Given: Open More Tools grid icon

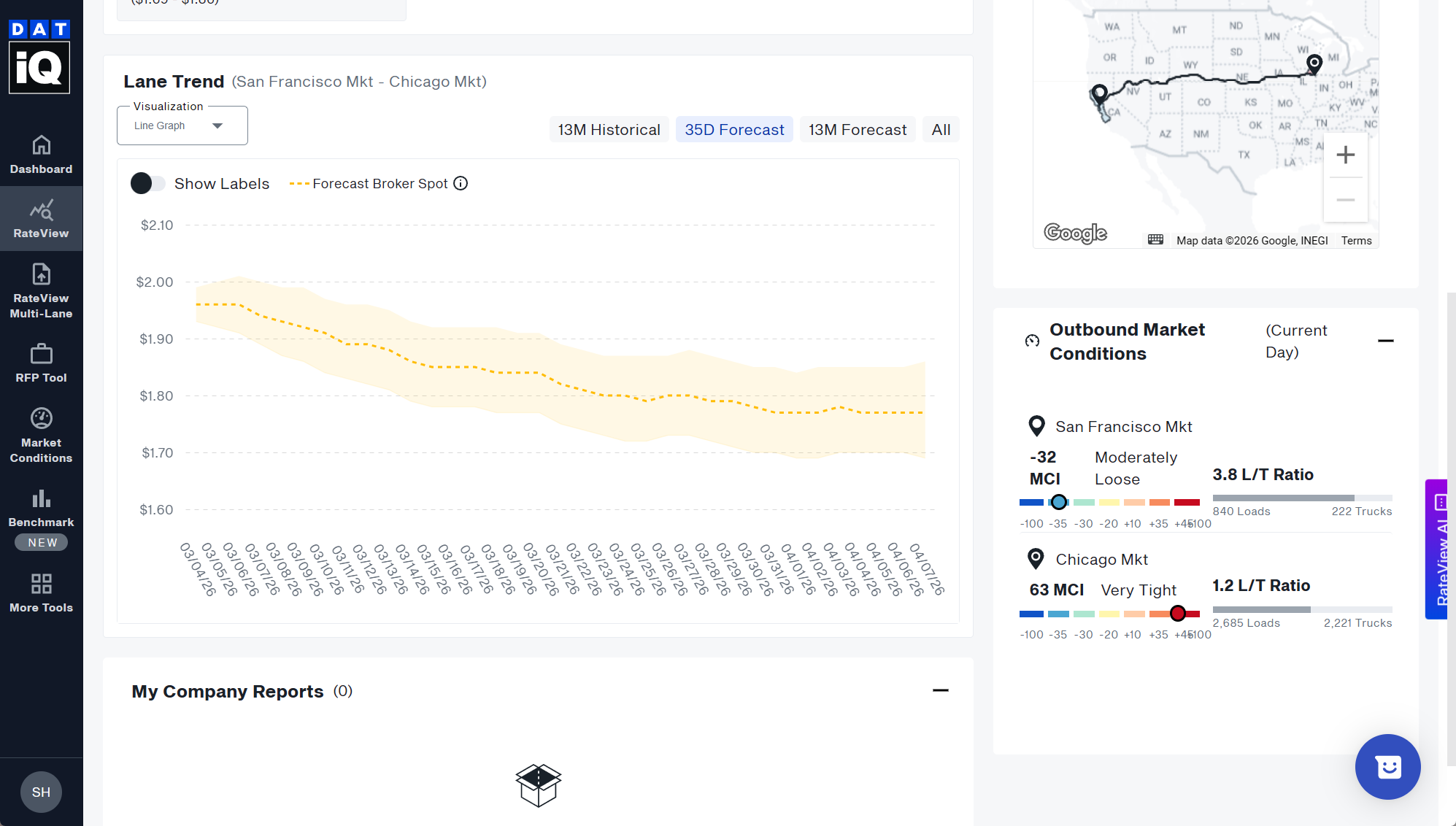Looking at the screenshot, I should tap(41, 584).
